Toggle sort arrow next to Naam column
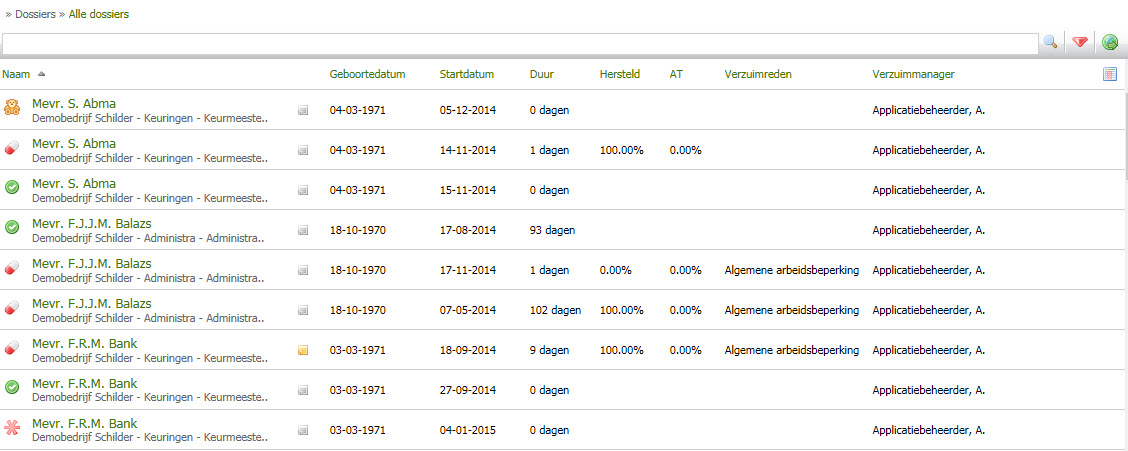The width and height of the screenshot is (1128, 451). [x=42, y=74]
